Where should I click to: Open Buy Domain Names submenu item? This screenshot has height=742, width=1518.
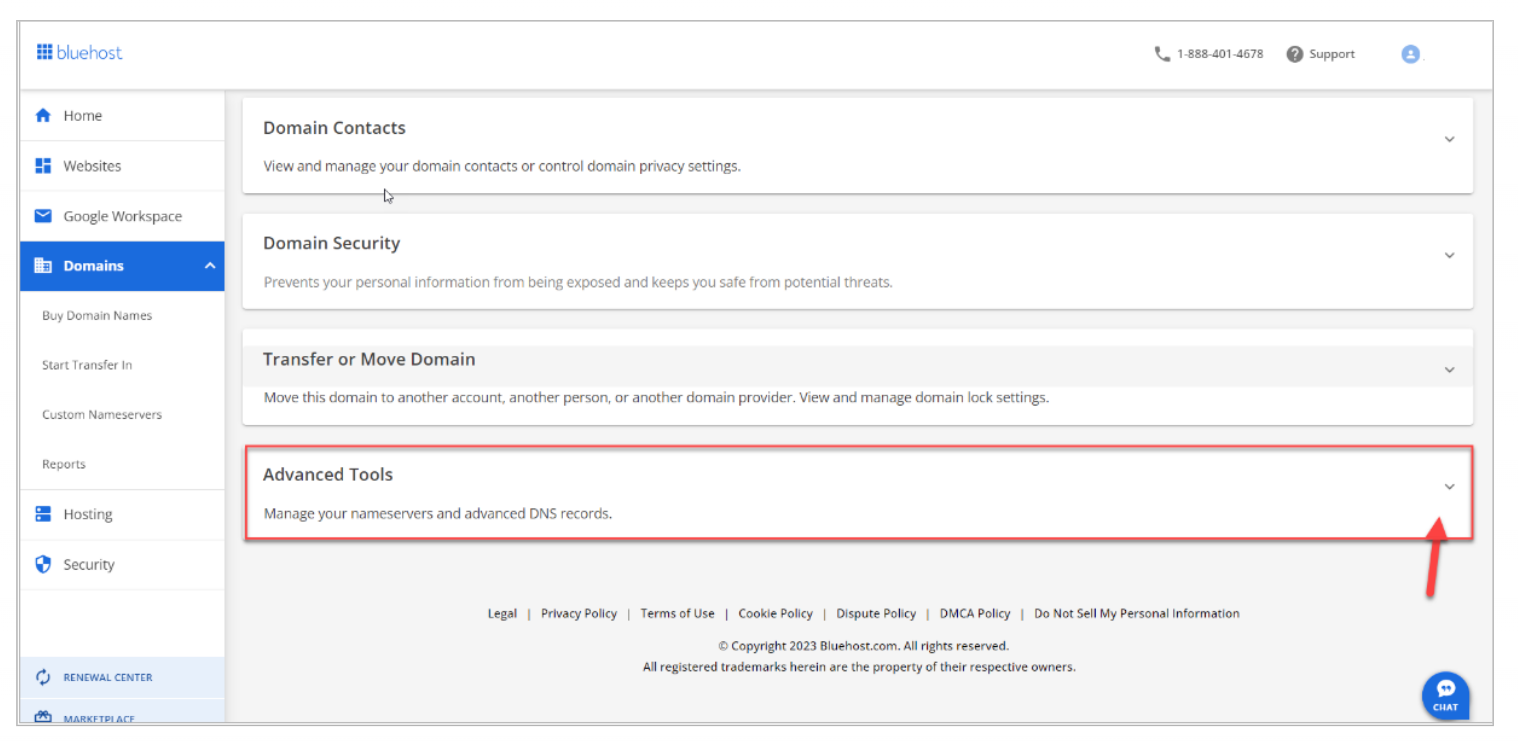(97, 316)
